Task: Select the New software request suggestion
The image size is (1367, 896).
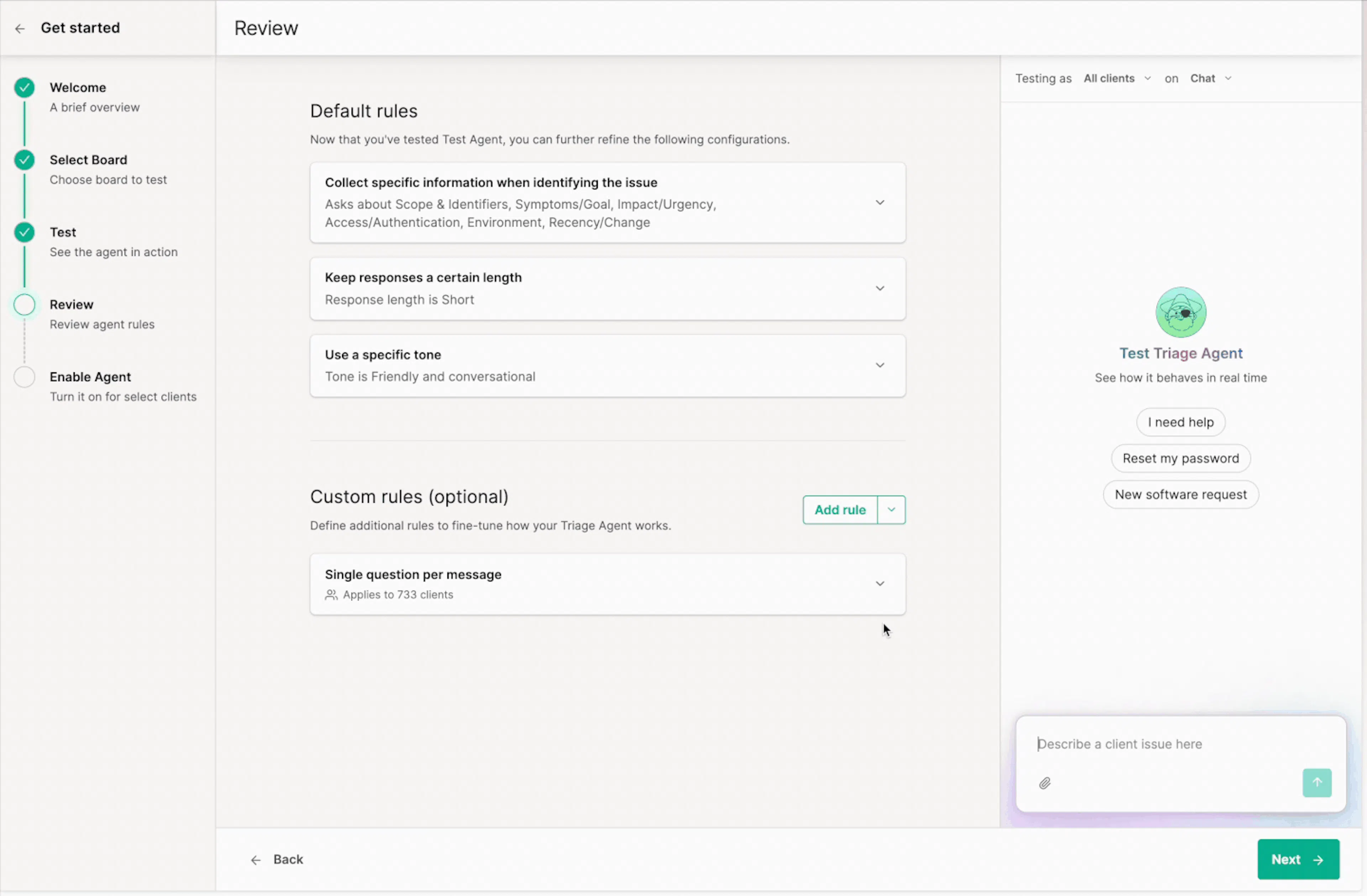Action: coord(1180,494)
